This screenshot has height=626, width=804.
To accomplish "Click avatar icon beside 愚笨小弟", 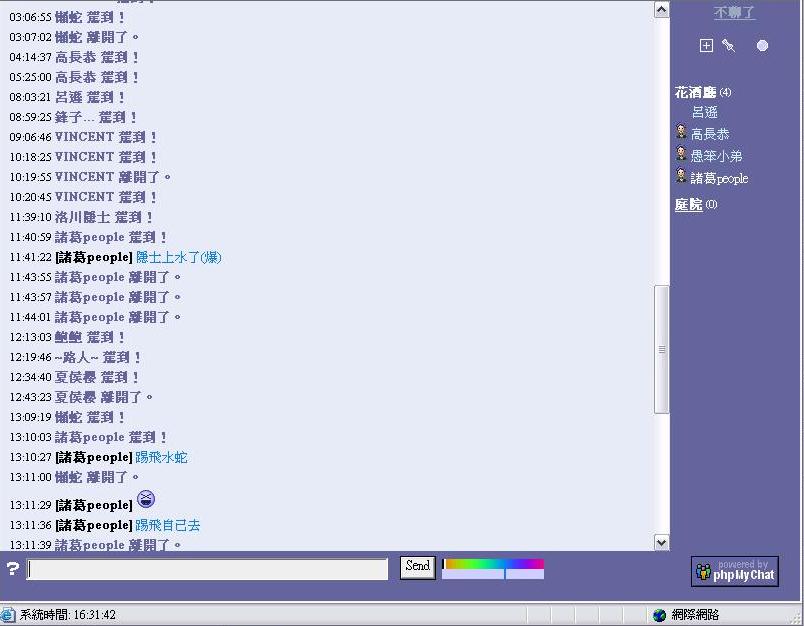I will [681, 155].
